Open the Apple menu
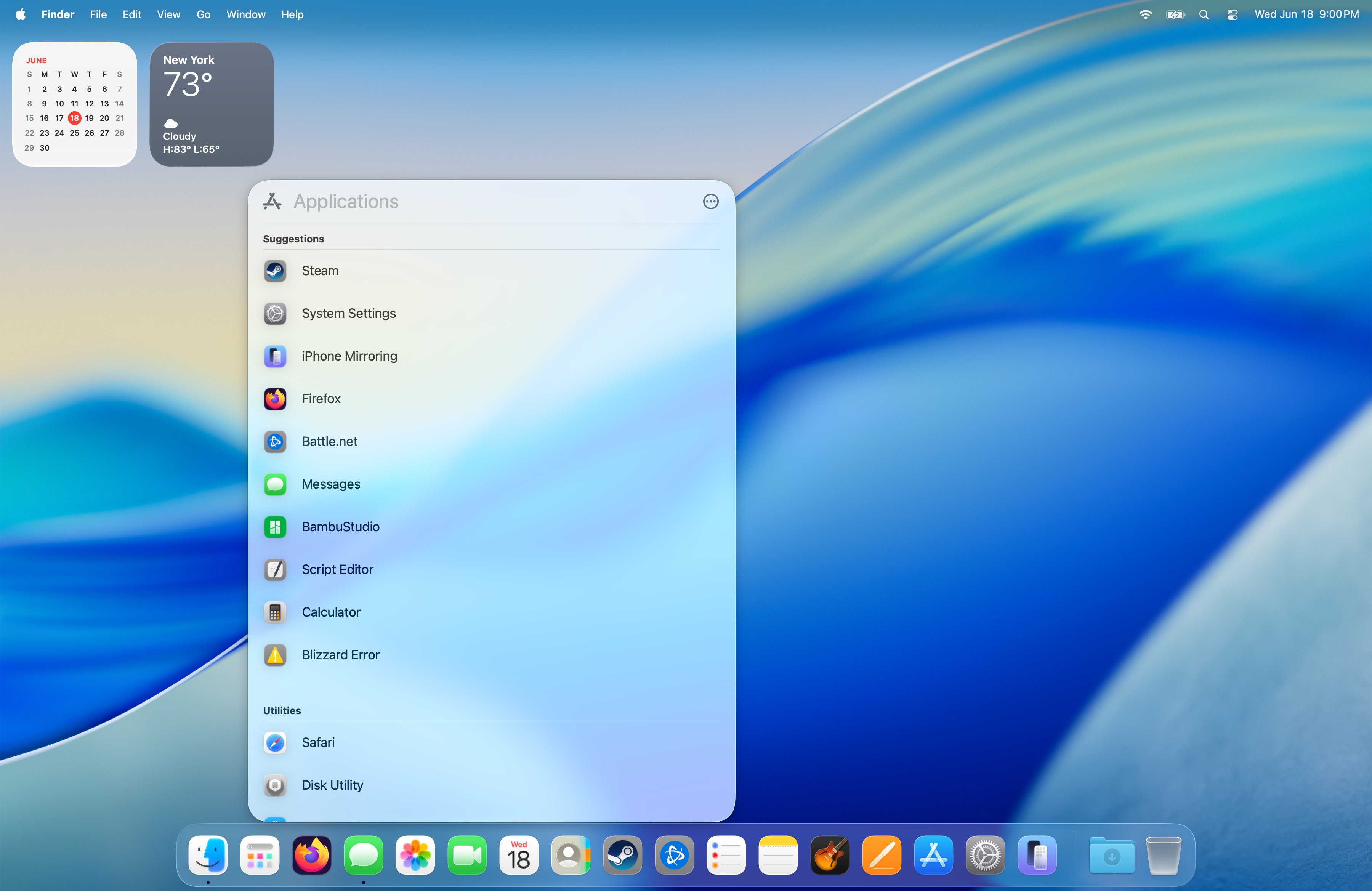The image size is (1372, 891). tap(21, 14)
